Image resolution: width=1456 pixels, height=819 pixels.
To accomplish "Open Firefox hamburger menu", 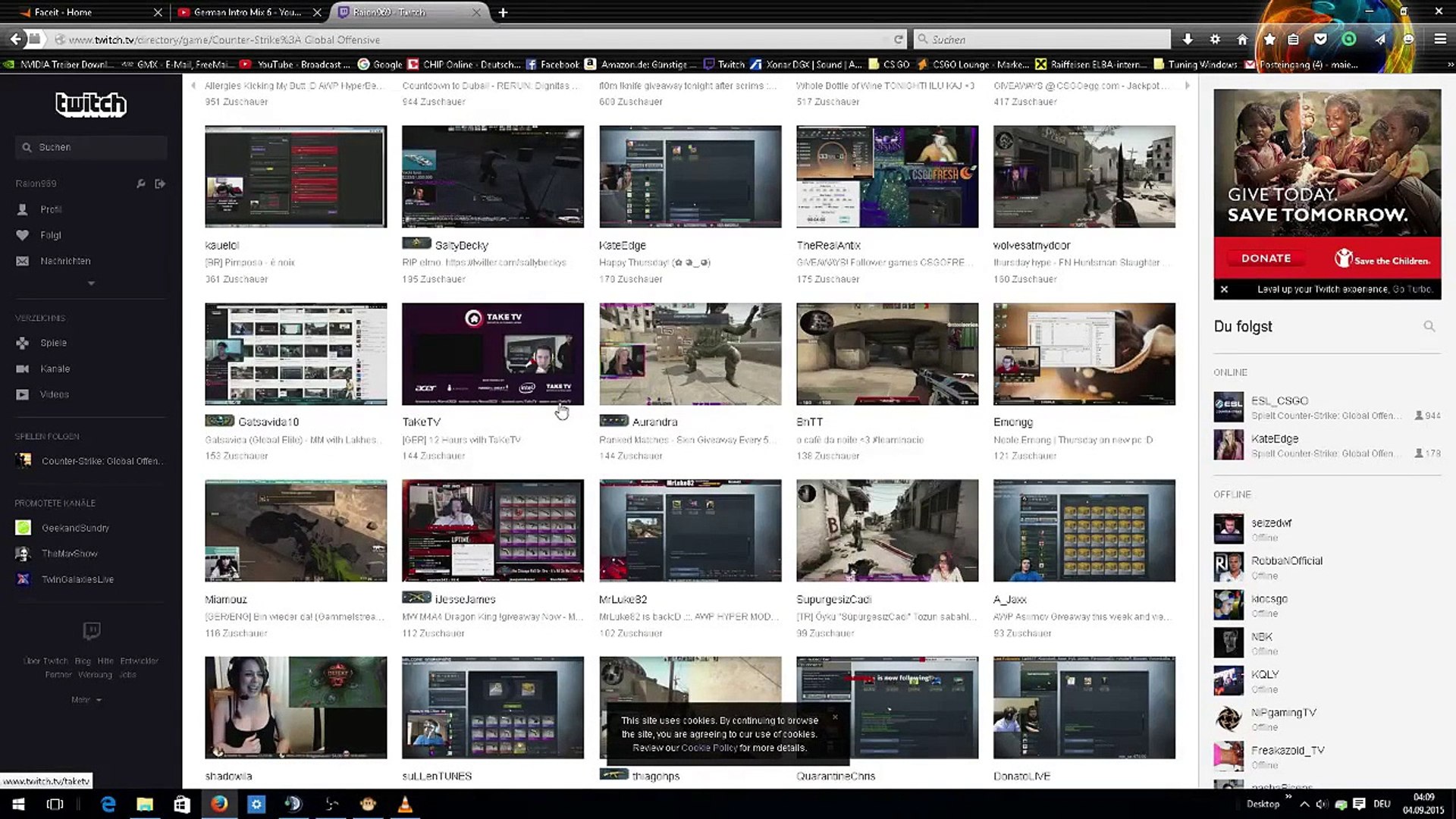I will tap(1440, 39).
